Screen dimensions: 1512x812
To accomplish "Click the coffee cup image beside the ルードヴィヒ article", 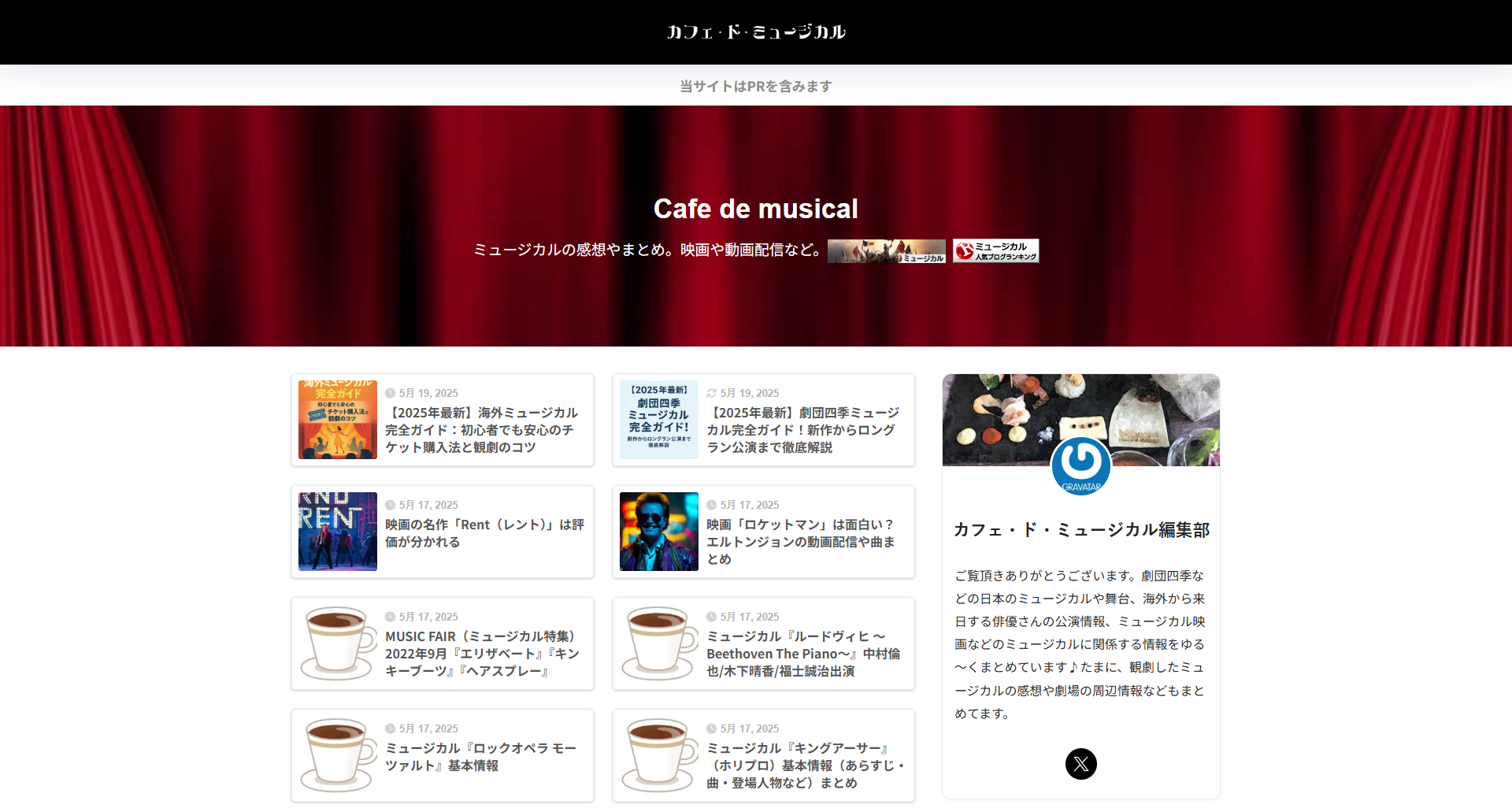I will (658, 643).
